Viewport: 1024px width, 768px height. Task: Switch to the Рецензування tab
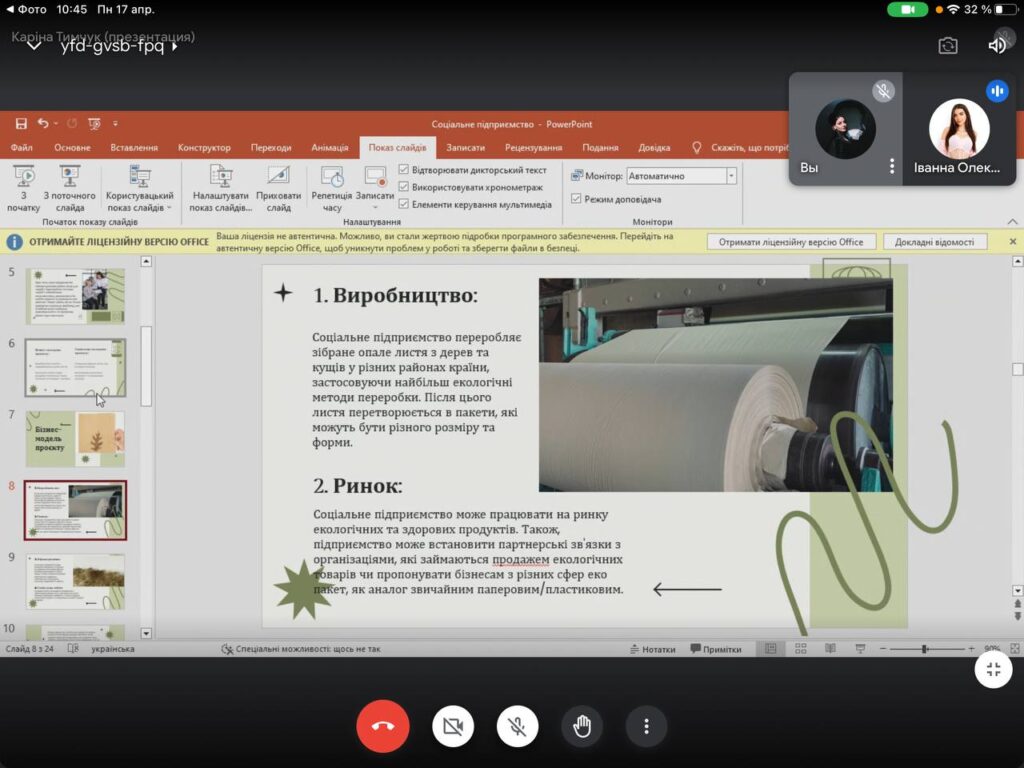(x=533, y=148)
